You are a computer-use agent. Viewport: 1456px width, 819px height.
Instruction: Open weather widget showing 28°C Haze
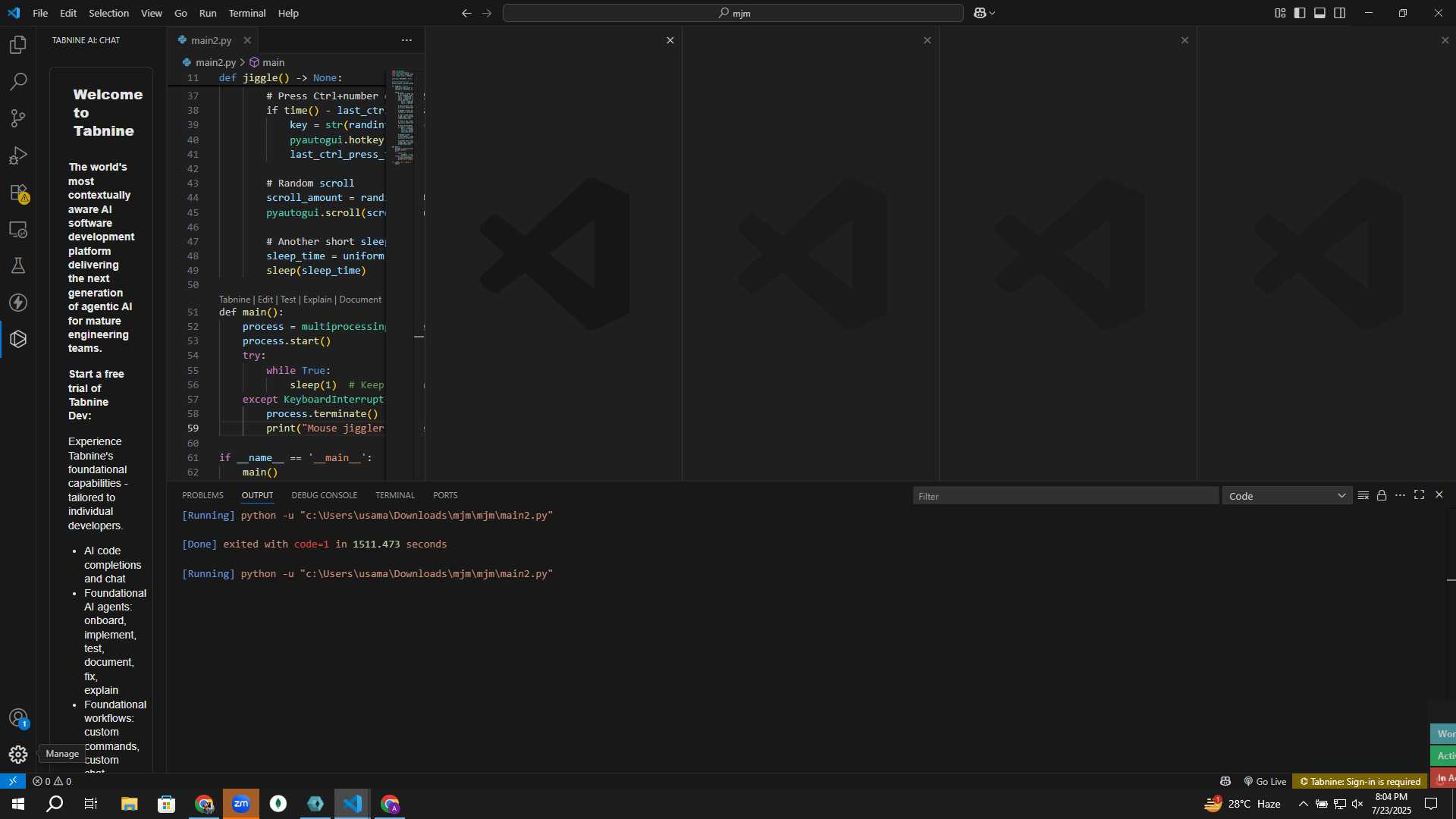point(1243,804)
